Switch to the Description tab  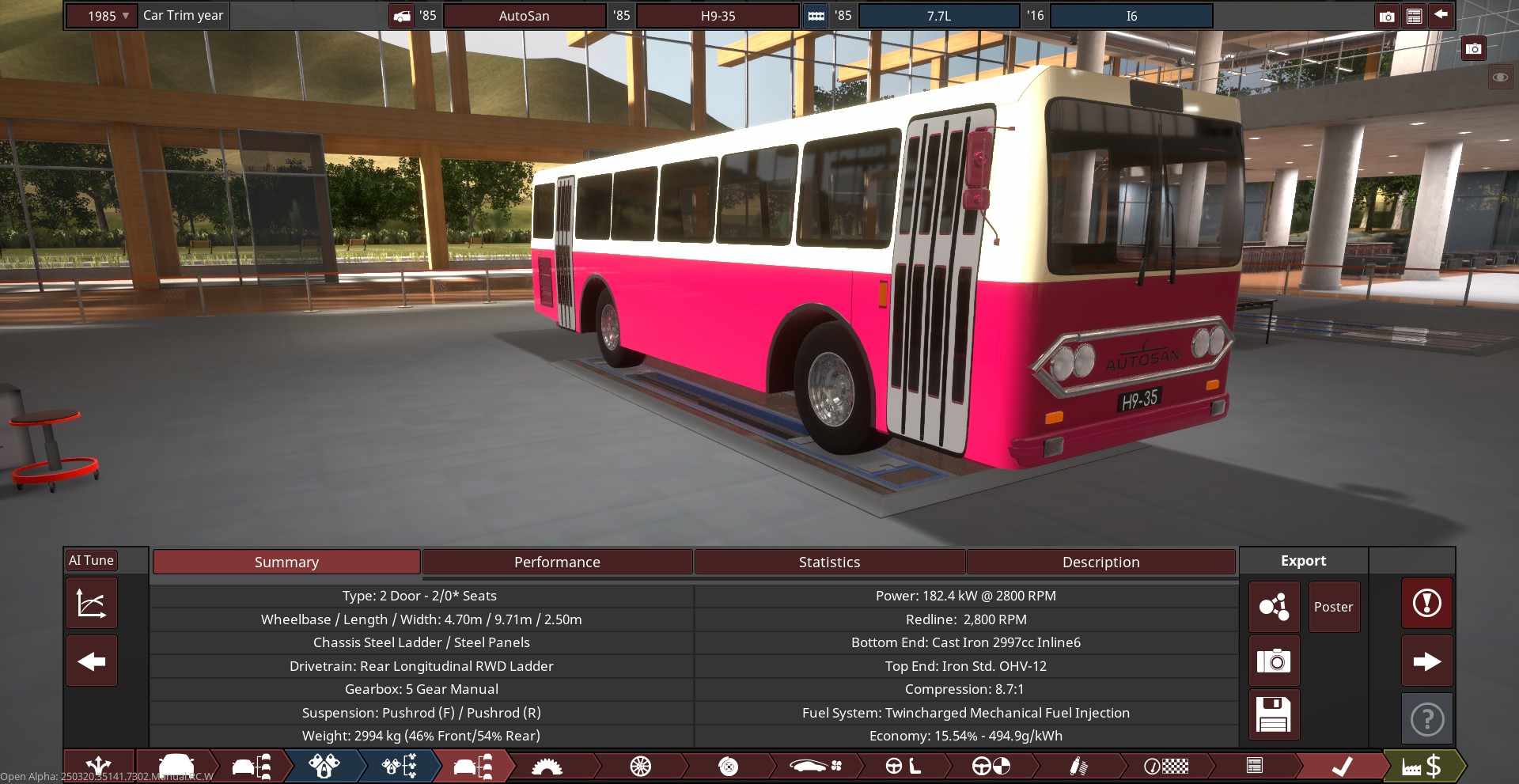coord(1101,562)
